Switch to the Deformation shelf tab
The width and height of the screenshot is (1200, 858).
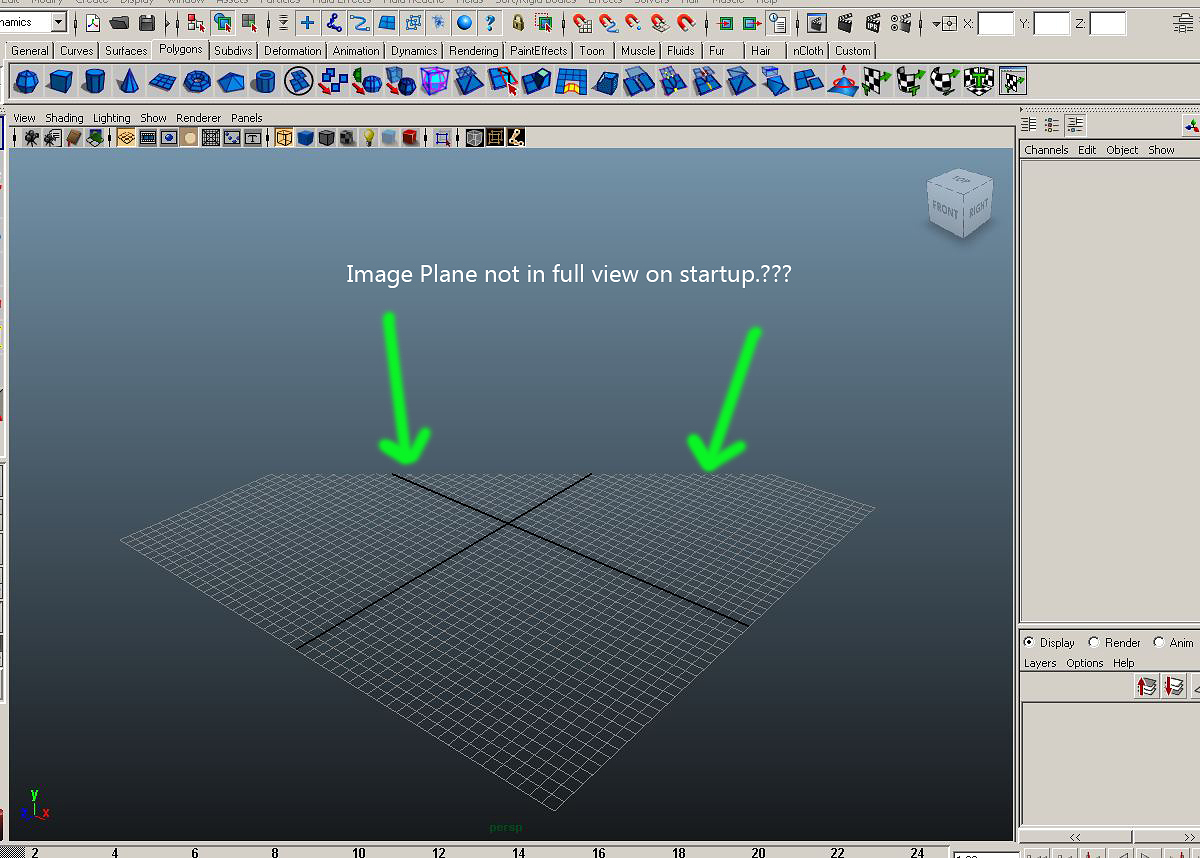tap(292, 50)
